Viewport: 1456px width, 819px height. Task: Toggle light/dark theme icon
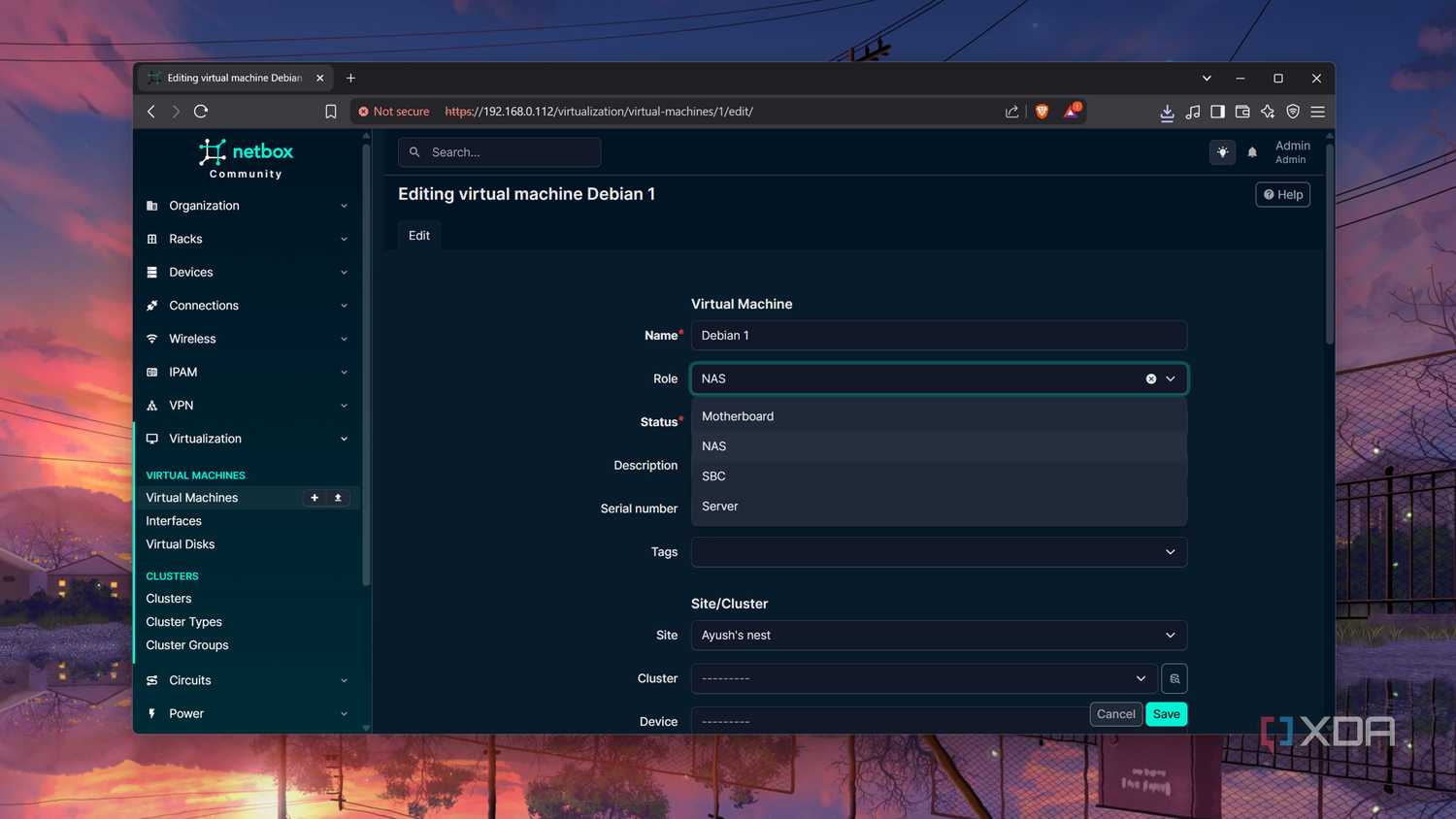[x=1222, y=152]
